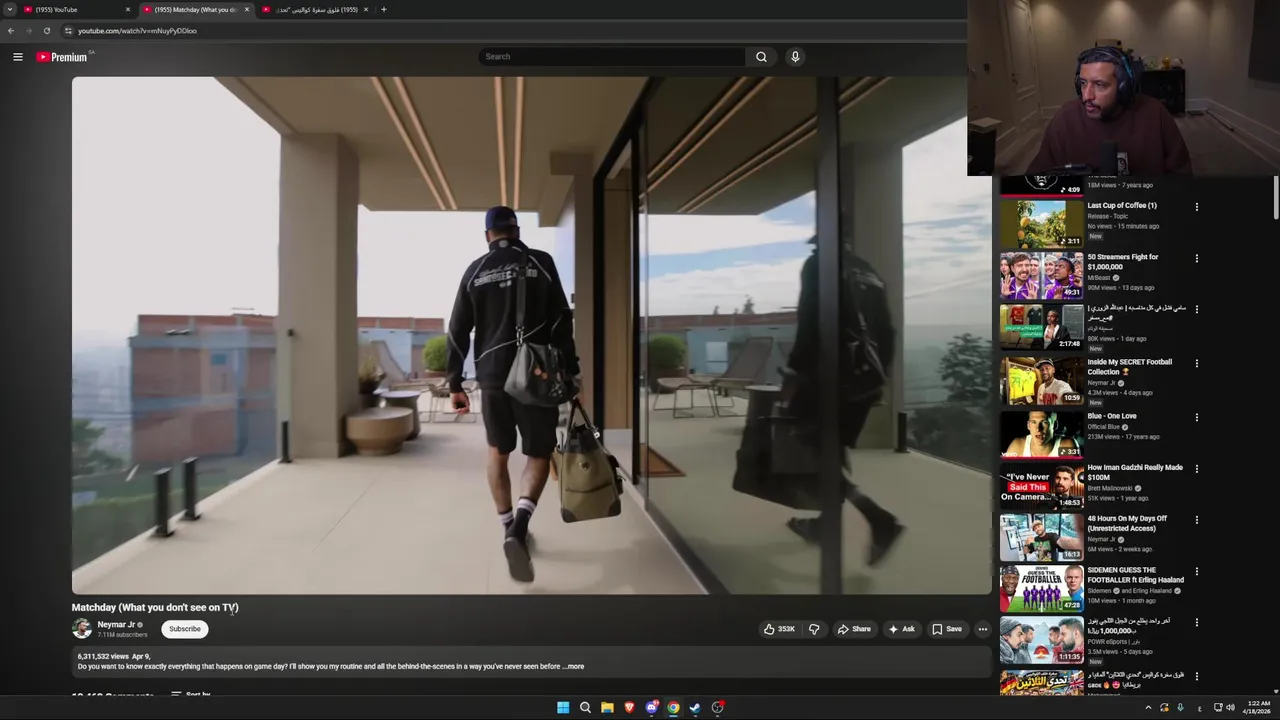Open options menu for '50 Streamers Fight'

point(1196,258)
